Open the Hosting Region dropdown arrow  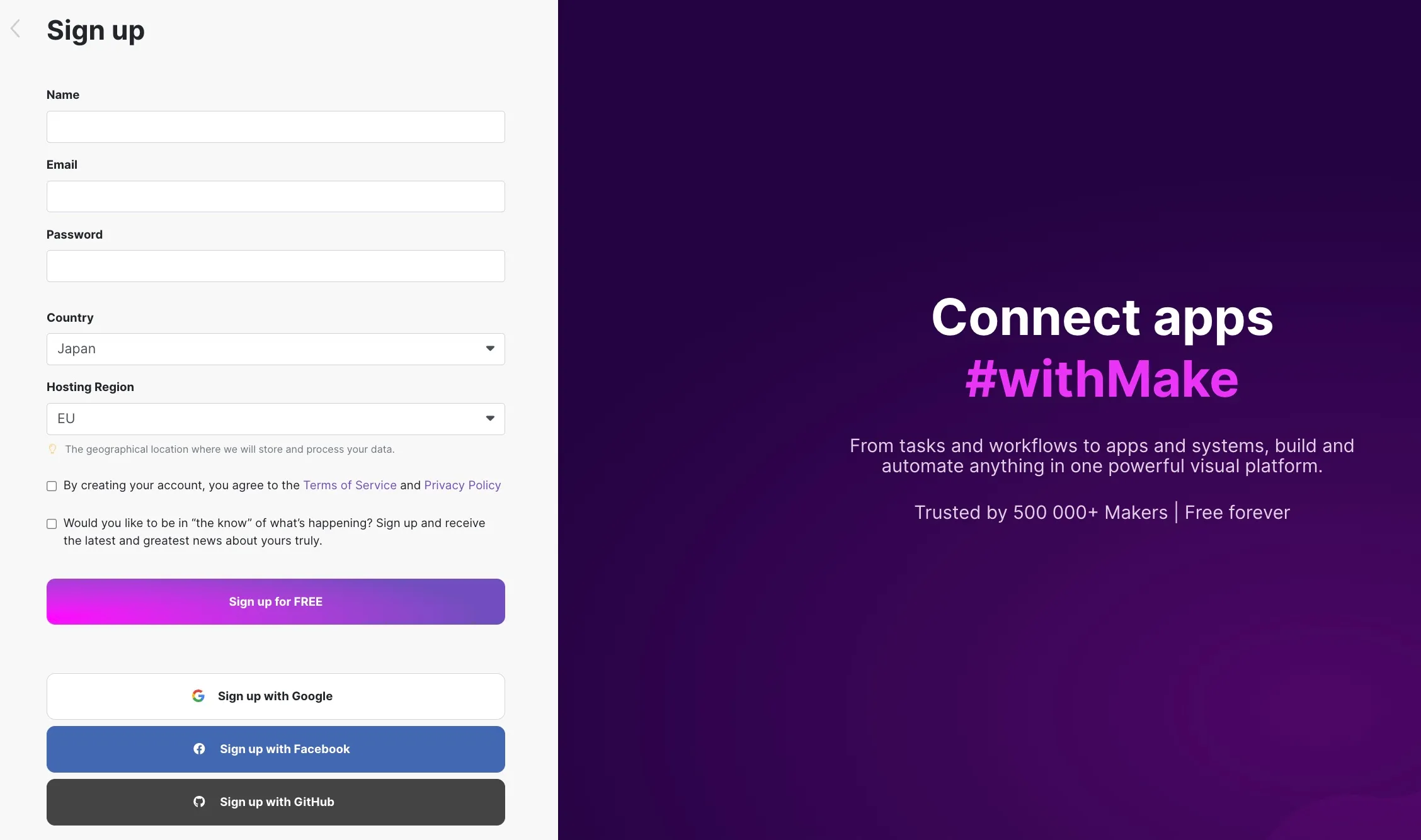point(490,418)
